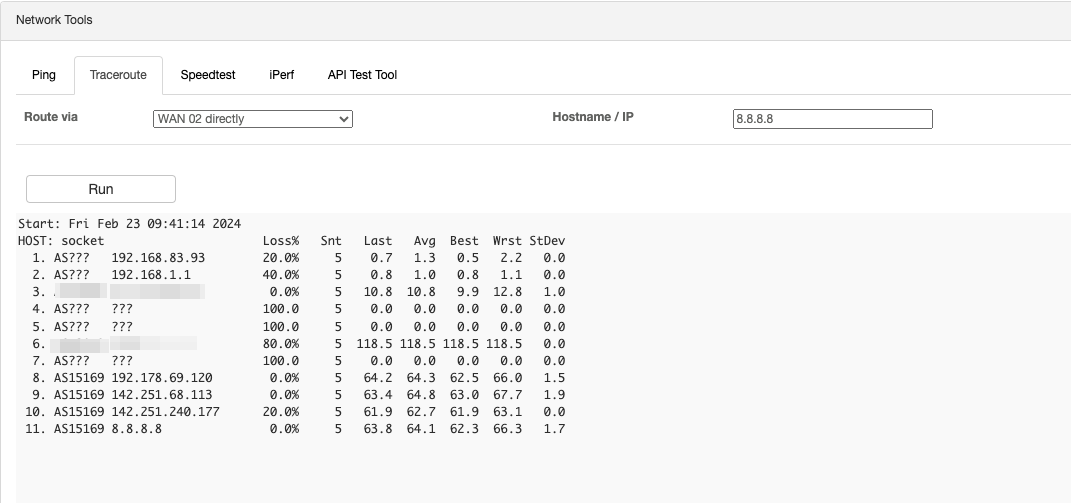Viewport: 1071px width, 503px height.
Task: Click hop 2 address 192.168.1.1
Action: [151, 275]
